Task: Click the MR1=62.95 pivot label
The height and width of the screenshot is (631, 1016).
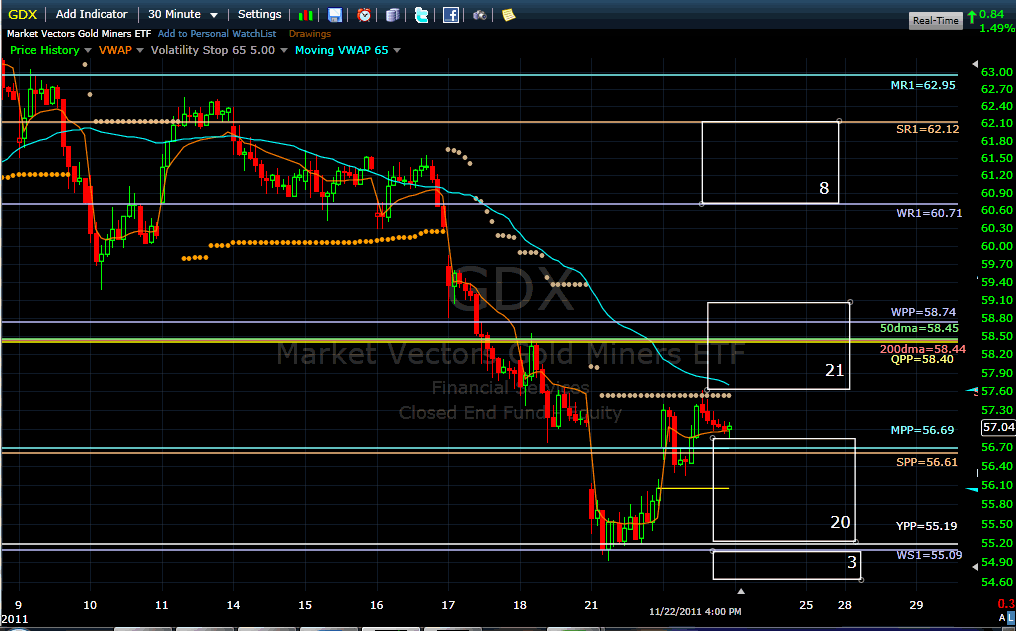Action: [x=923, y=85]
